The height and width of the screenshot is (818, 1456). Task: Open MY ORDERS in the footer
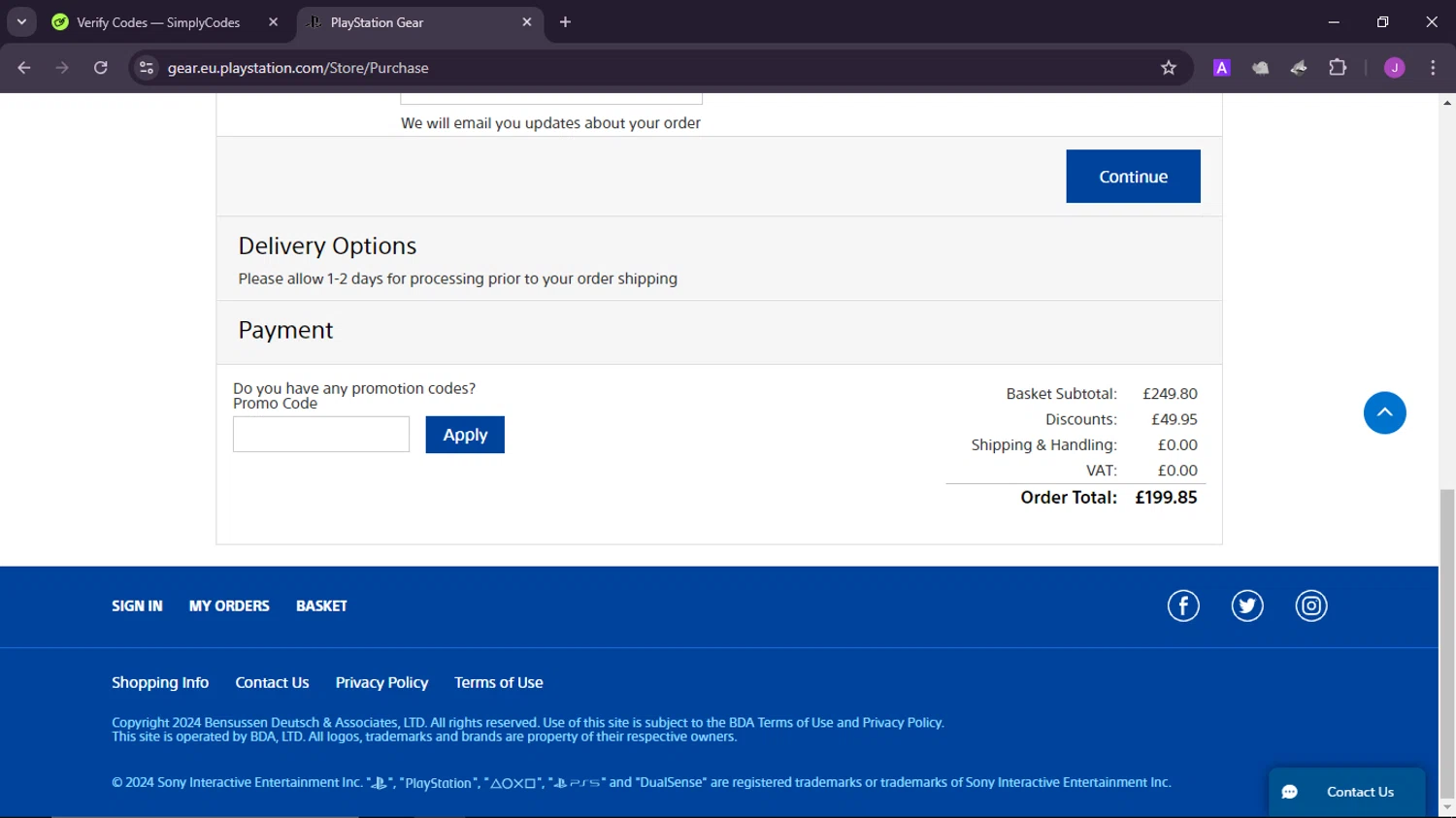pos(229,605)
